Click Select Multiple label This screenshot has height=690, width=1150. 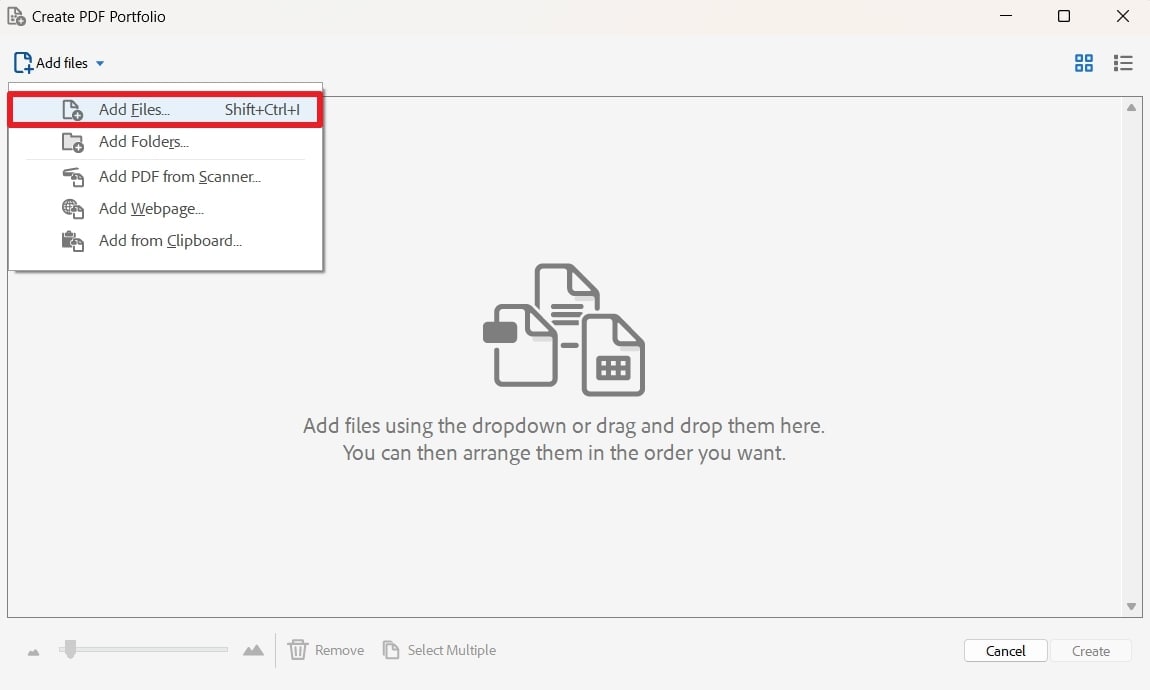pos(452,650)
